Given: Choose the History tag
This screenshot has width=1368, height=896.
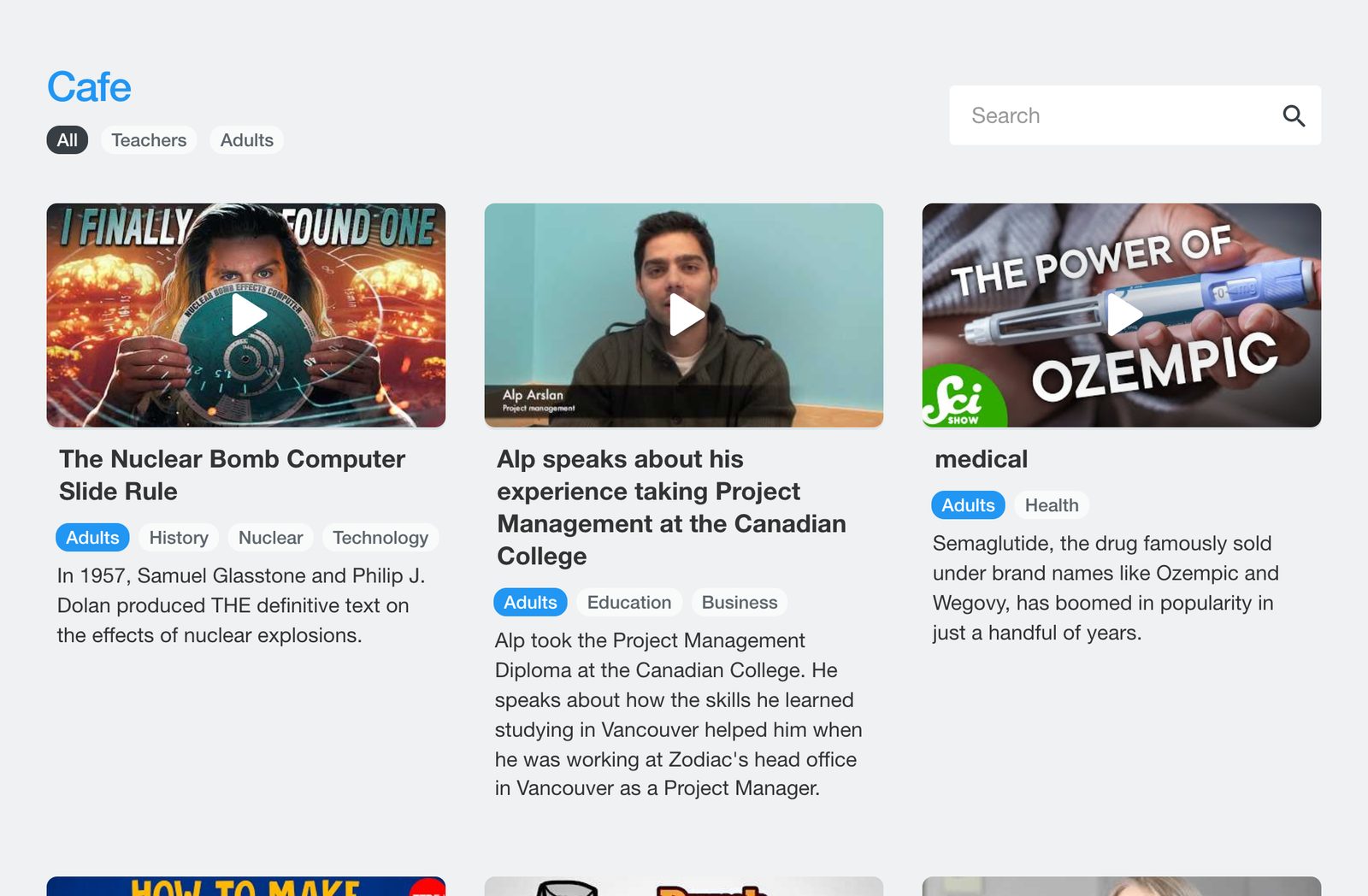Looking at the screenshot, I should click(179, 538).
